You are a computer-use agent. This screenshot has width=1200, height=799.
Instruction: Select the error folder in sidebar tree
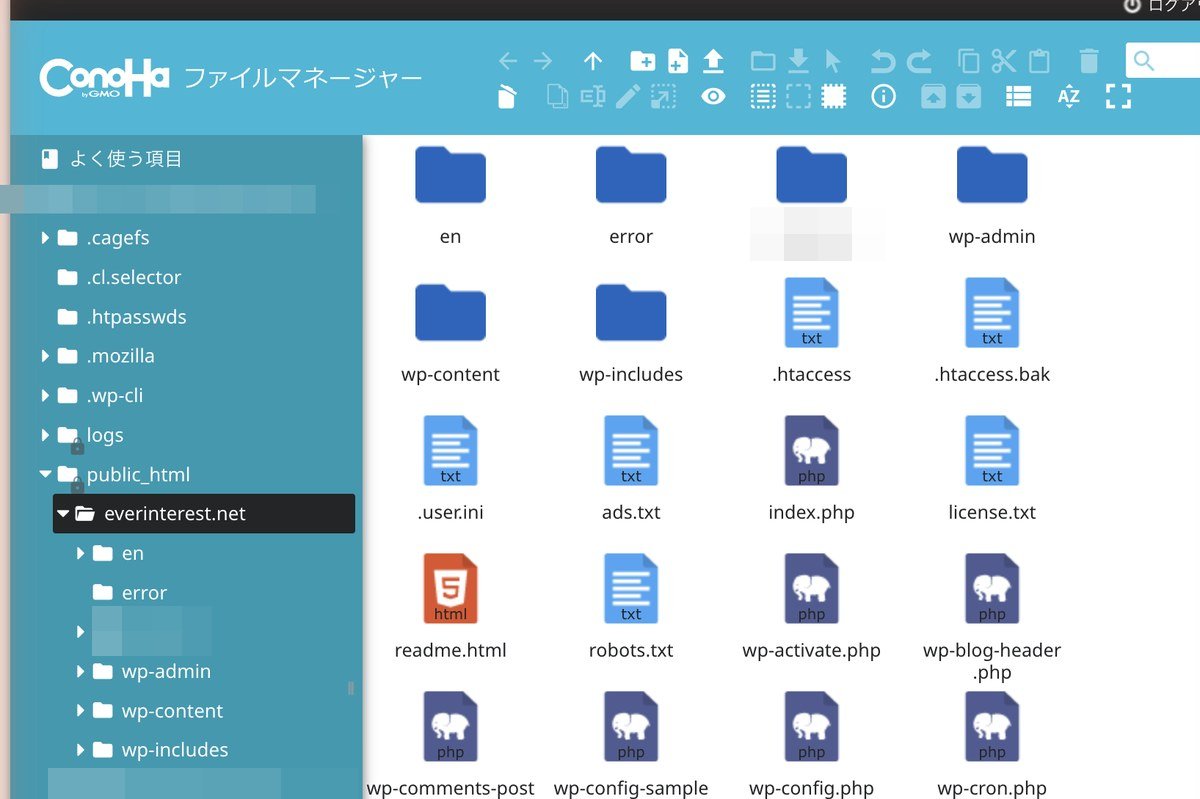point(129,593)
